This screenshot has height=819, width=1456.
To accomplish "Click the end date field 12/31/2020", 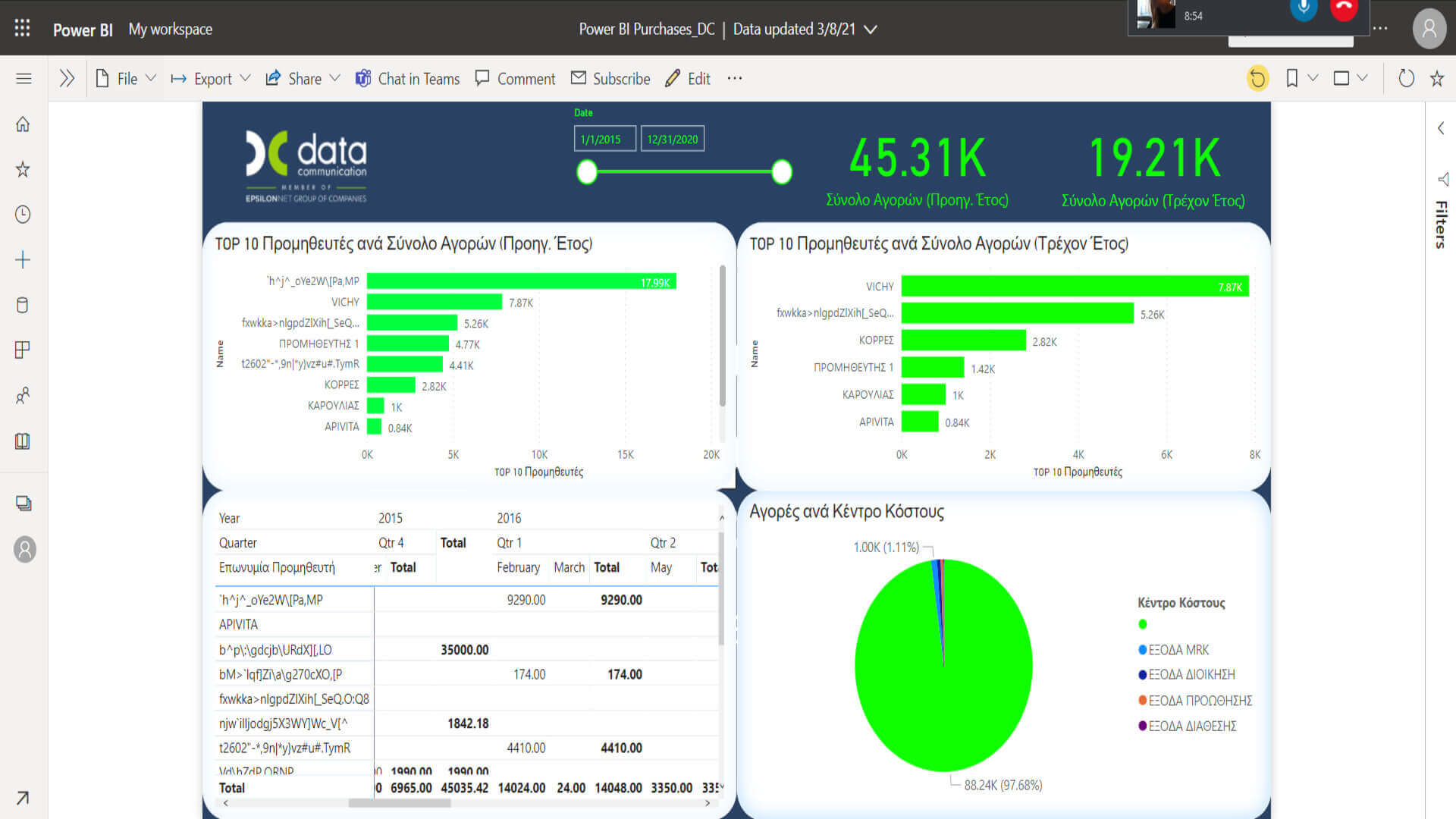I will [x=672, y=139].
